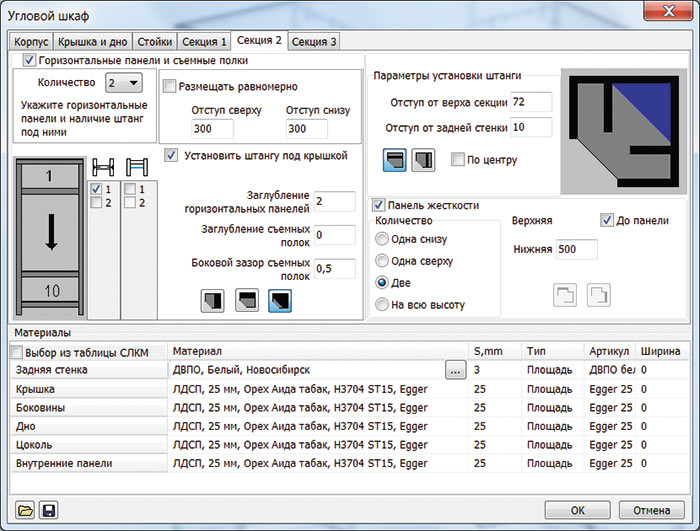Enable the Размещать равномерно checkbox

point(169,87)
